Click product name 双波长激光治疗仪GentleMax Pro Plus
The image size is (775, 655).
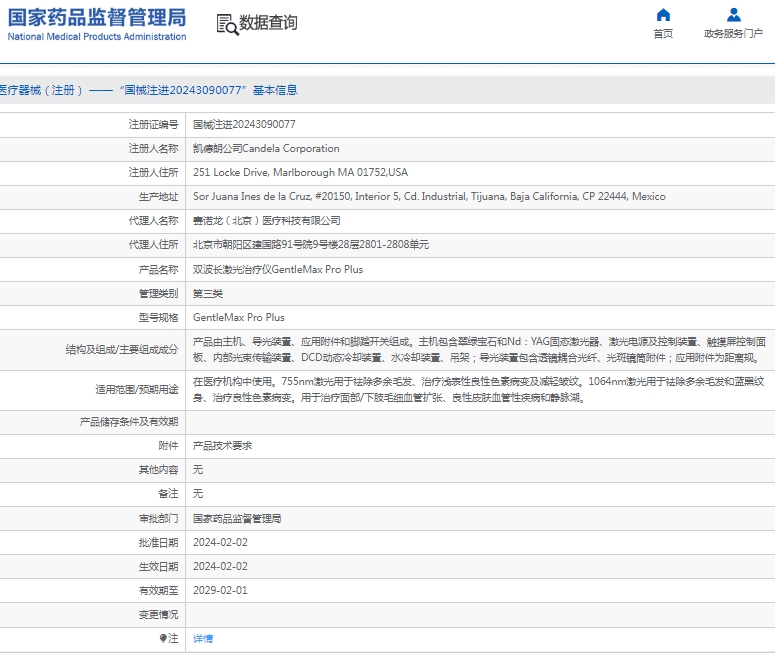click(278, 269)
